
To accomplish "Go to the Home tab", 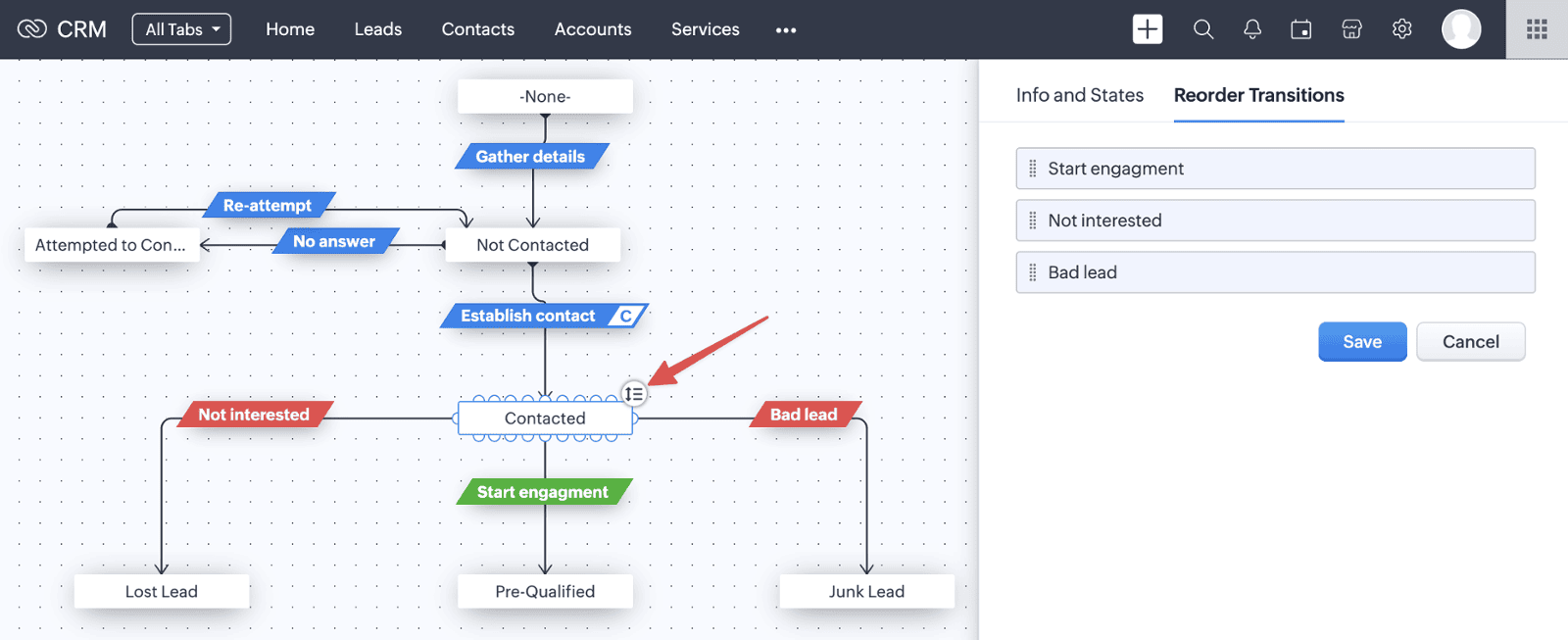I will (x=290, y=29).
